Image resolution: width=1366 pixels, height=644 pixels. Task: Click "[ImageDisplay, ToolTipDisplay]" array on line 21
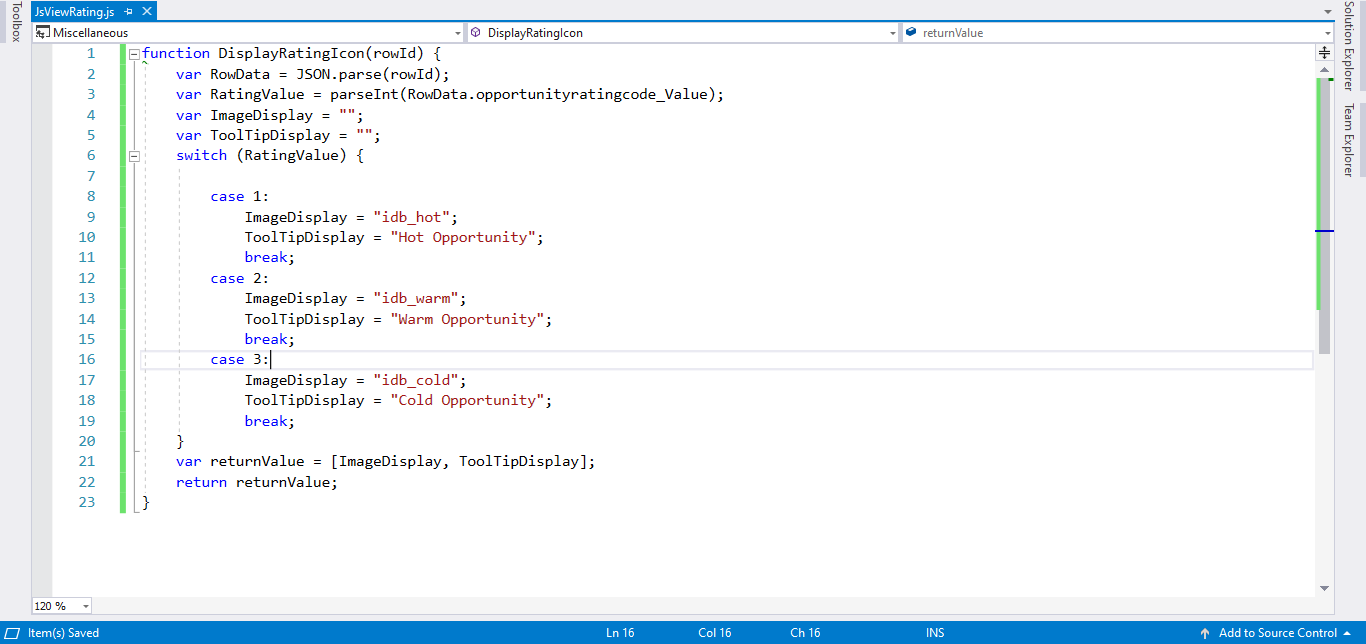[x=458, y=462]
